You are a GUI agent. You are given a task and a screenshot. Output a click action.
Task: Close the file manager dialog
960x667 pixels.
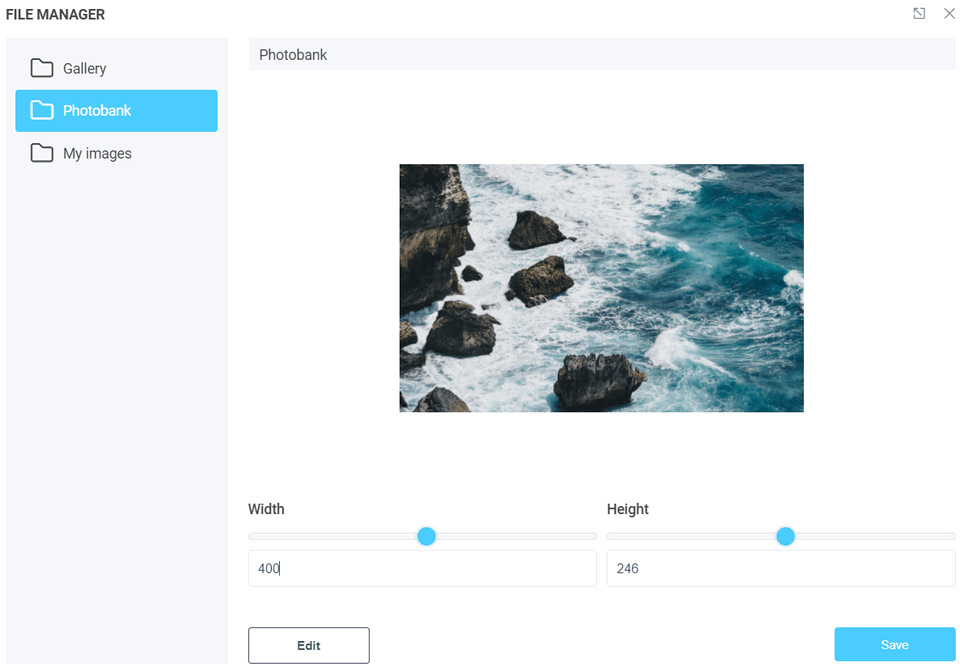tap(949, 14)
